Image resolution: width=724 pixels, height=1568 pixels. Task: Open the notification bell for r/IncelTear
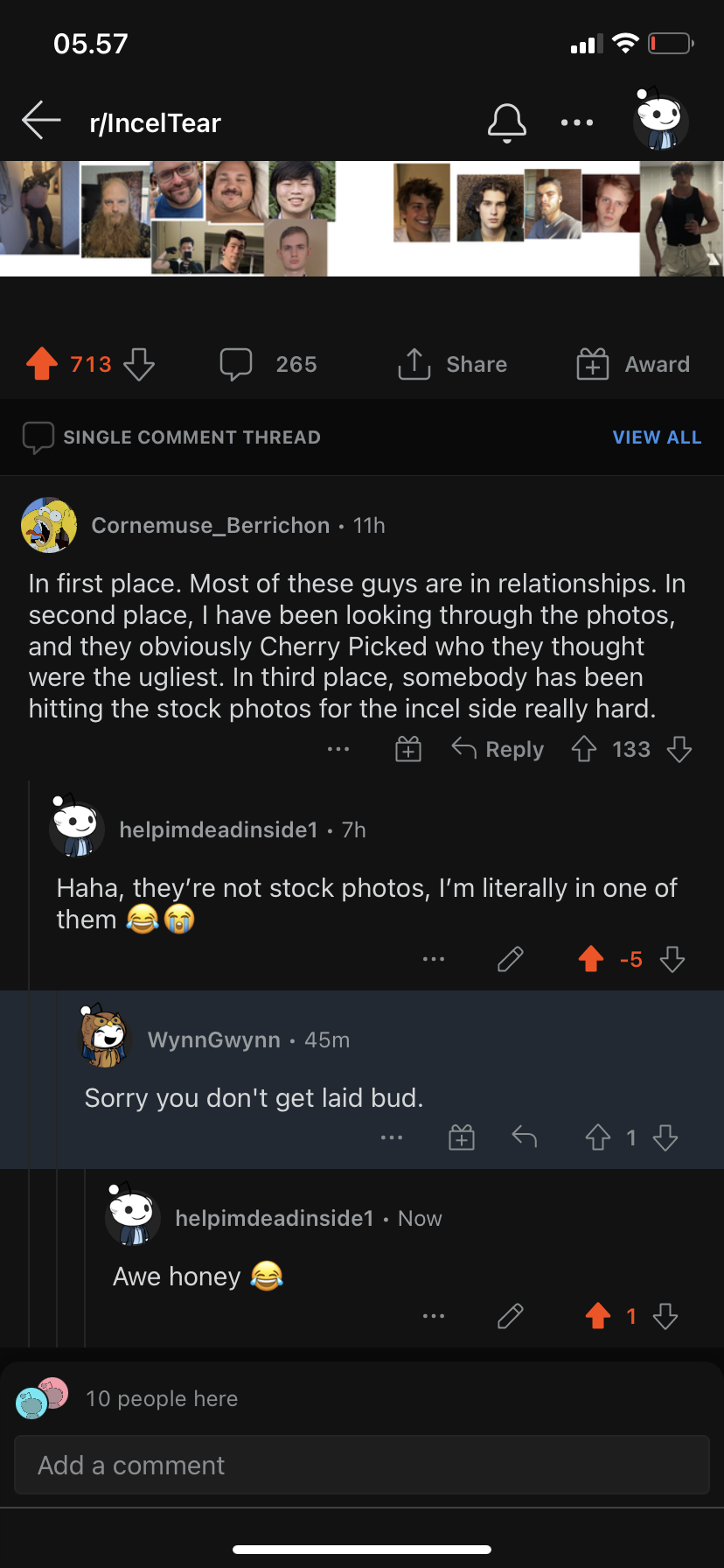pos(507,122)
